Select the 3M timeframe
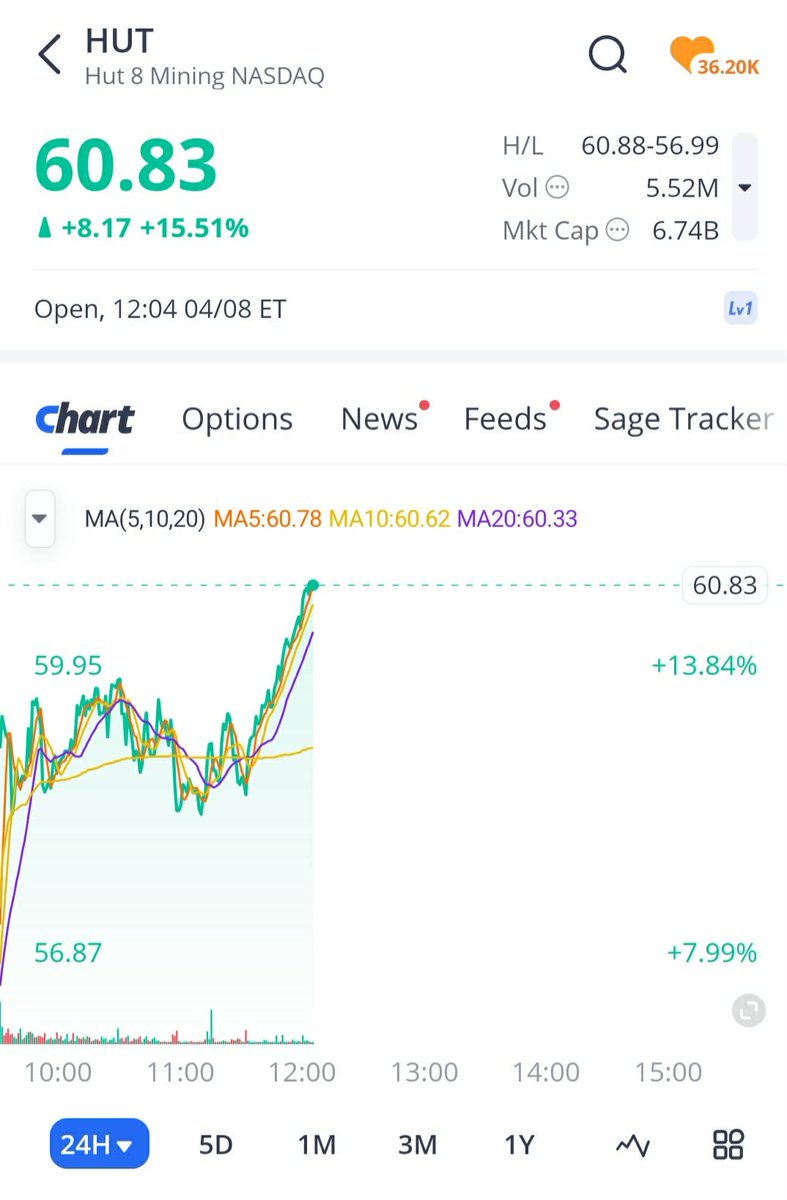The height and width of the screenshot is (1200, 787). 417,1144
